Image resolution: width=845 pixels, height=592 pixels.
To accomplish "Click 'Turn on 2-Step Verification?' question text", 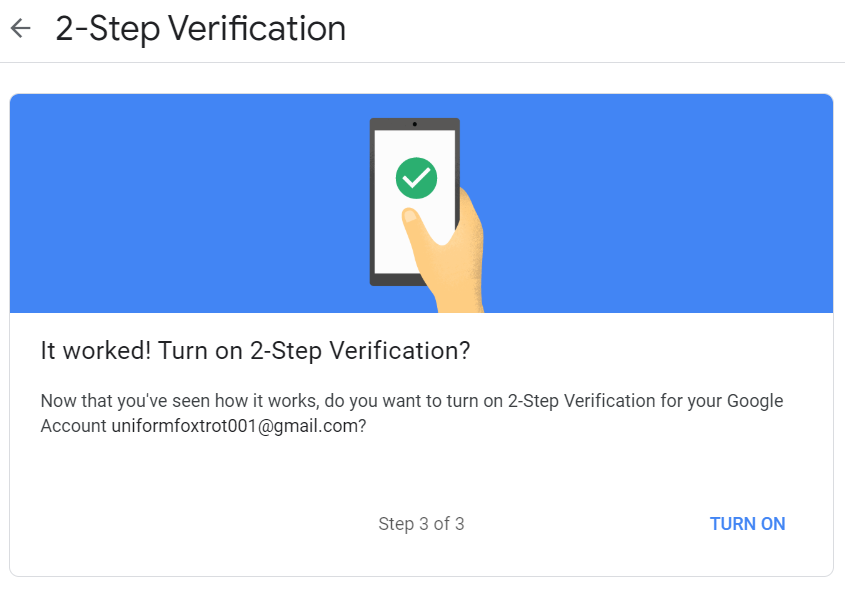I will click(314, 351).
